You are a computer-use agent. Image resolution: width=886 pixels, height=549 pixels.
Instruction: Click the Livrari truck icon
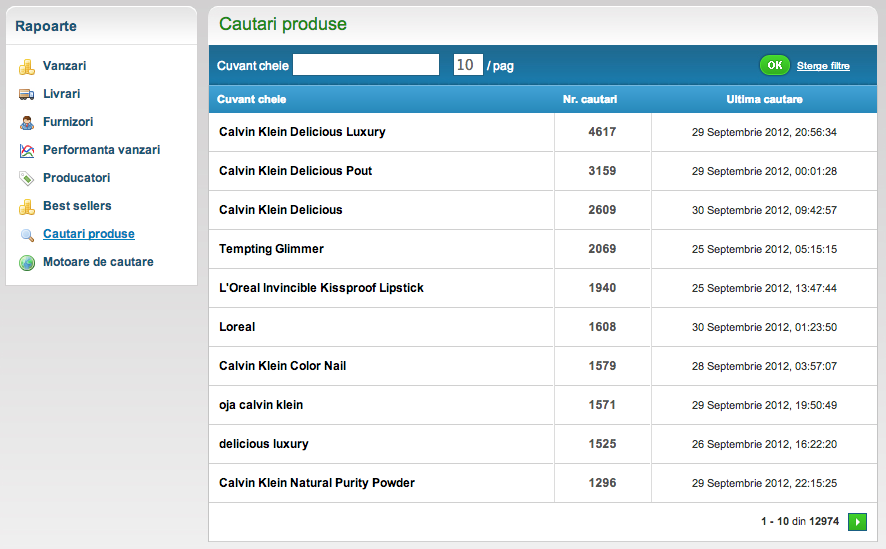point(27,94)
